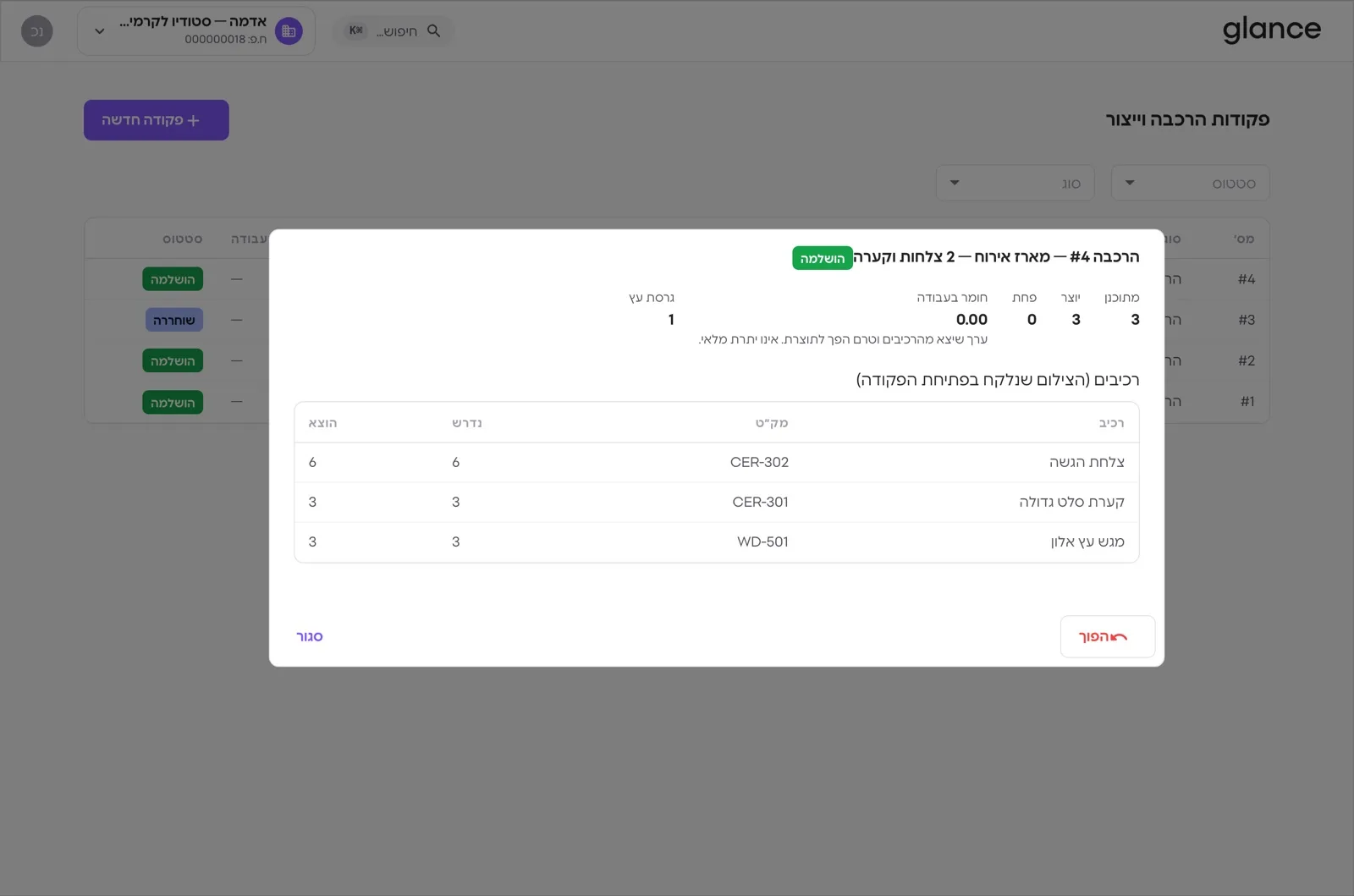
Task: Click the חומר בעבודה value 0.00
Action: (x=971, y=319)
